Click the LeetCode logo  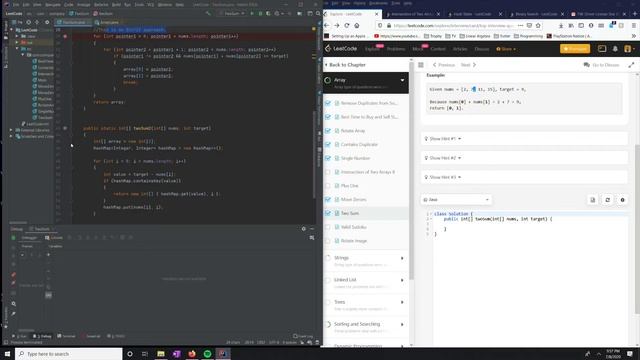click(x=341, y=49)
